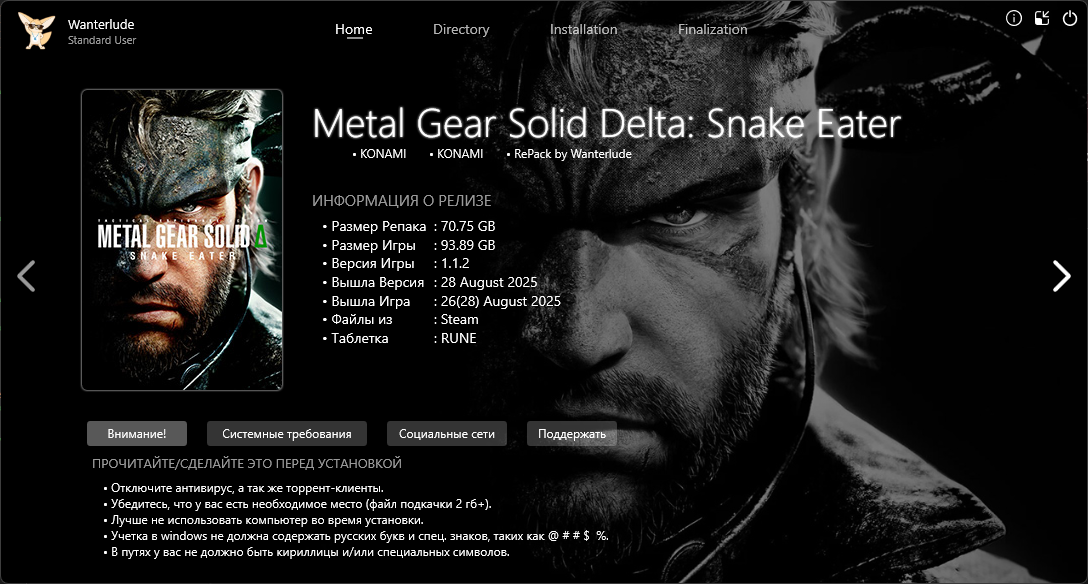
Task: Click the Поддержать button
Action: click(x=572, y=433)
